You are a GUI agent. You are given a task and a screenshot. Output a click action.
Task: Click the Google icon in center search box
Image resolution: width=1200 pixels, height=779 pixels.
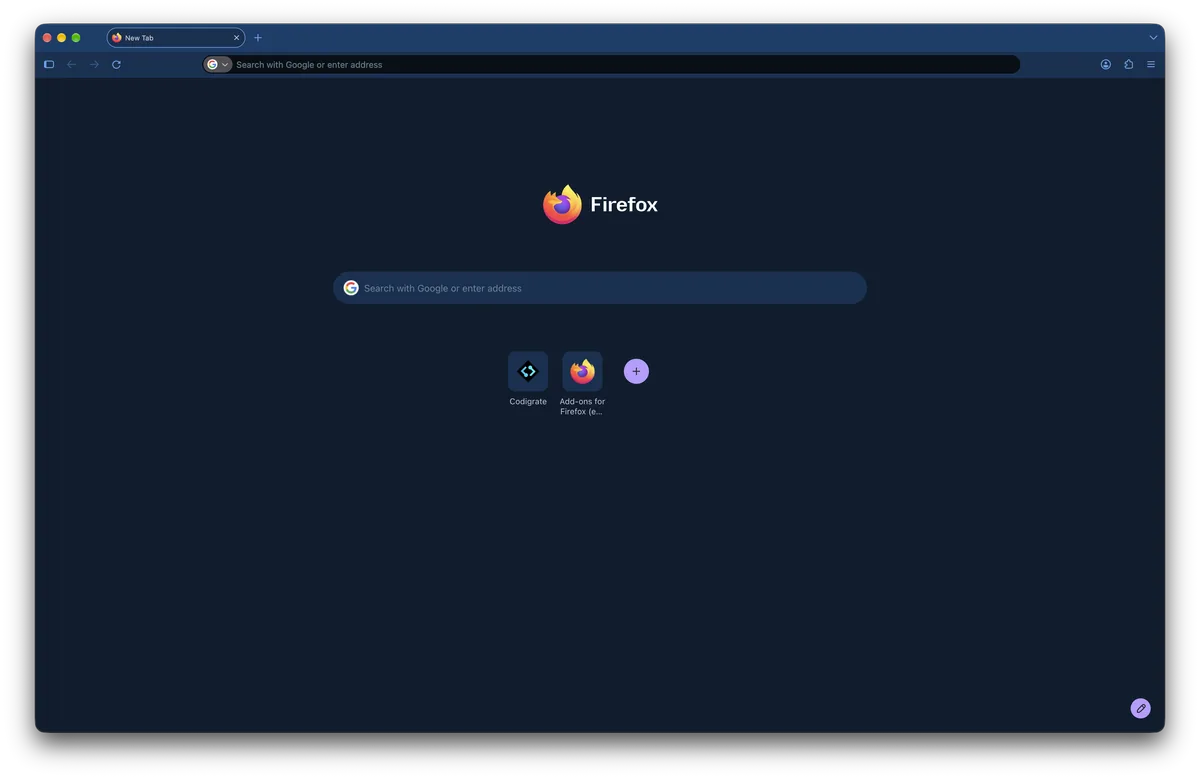click(351, 288)
